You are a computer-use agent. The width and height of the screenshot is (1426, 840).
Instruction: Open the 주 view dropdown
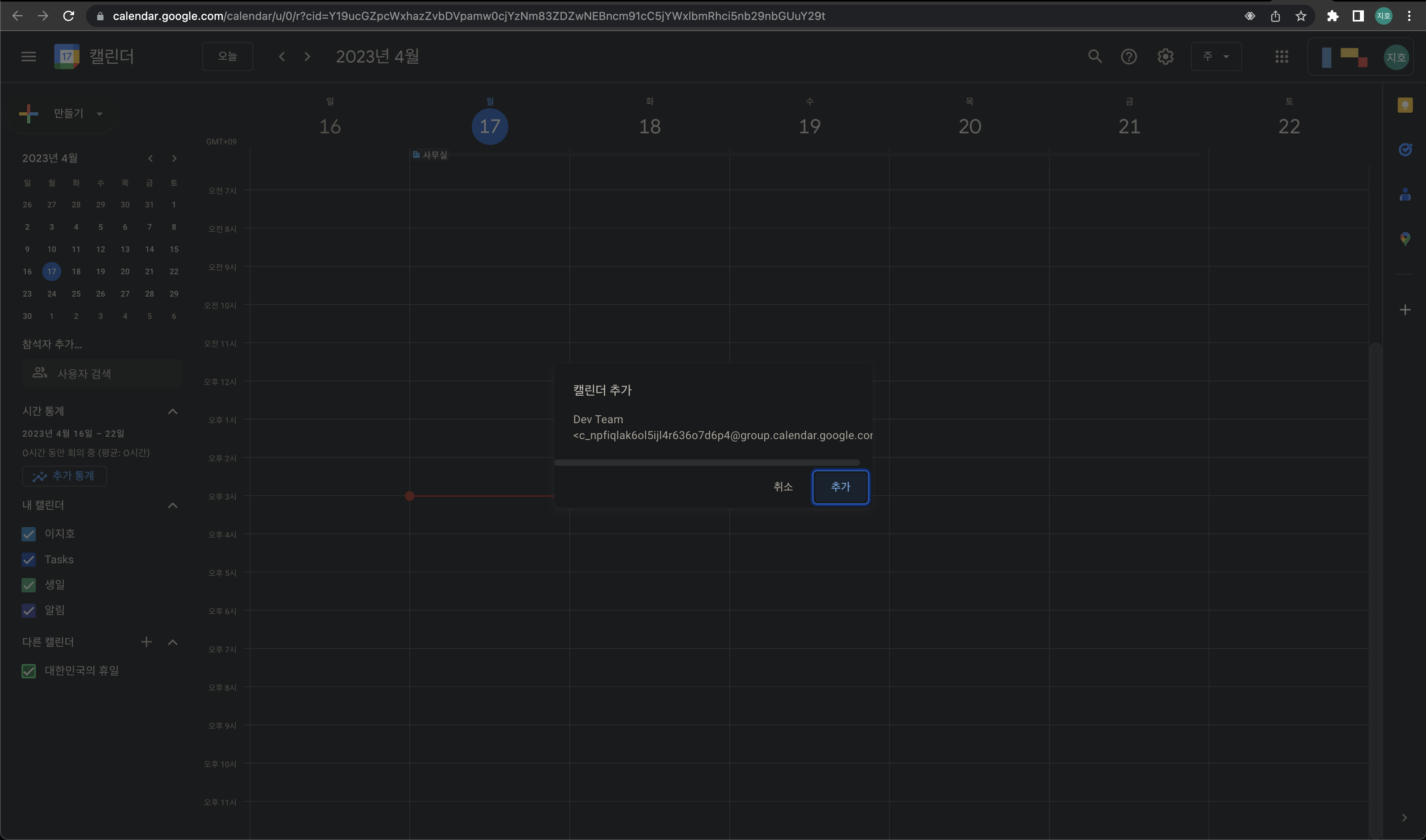click(x=1215, y=56)
